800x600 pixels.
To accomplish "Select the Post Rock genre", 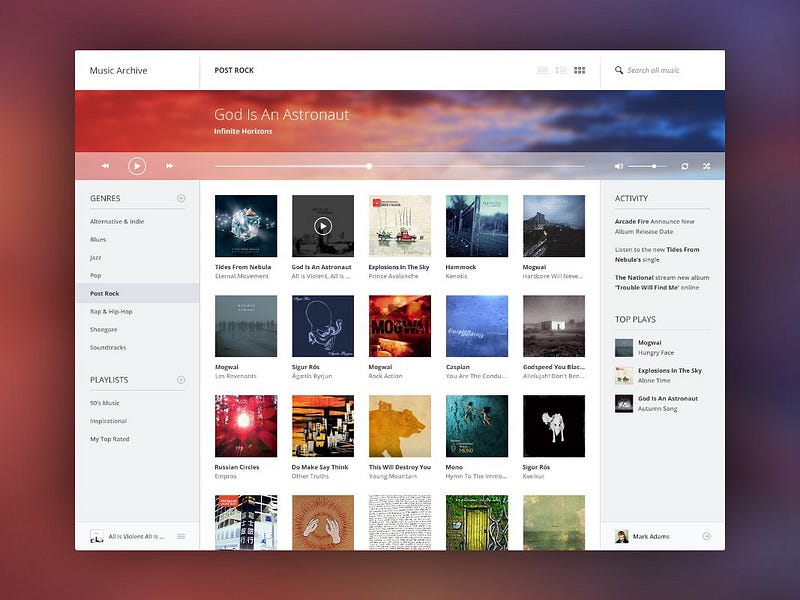I will coord(137,293).
